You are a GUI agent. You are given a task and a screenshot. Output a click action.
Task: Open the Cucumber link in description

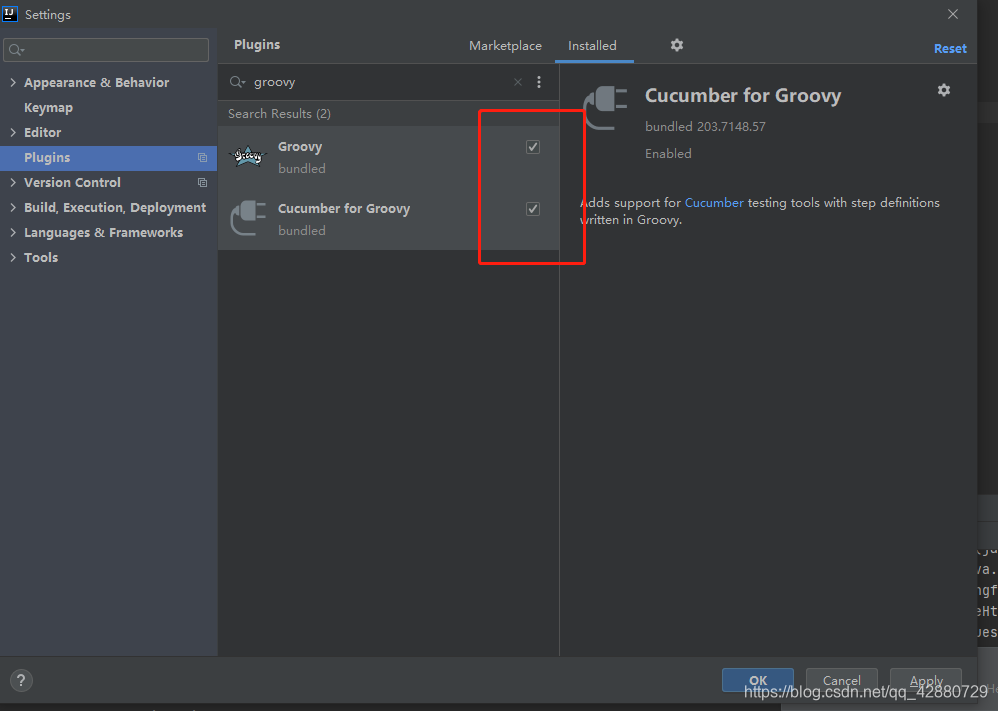(x=714, y=202)
